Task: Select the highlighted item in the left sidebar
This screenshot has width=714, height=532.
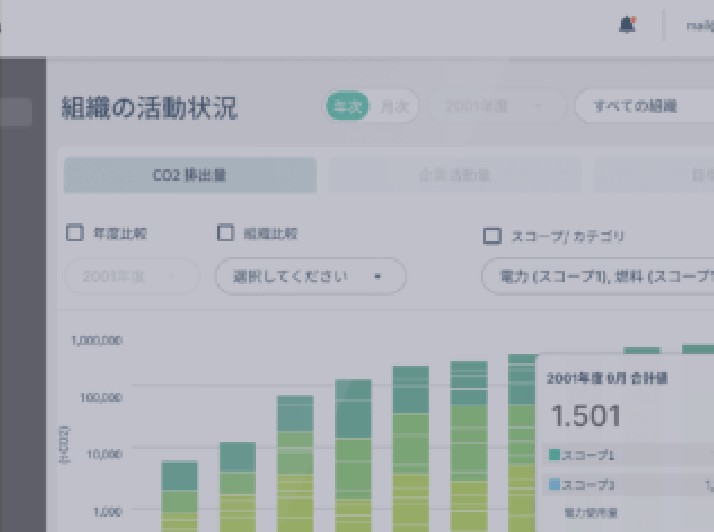Action: 16,112
